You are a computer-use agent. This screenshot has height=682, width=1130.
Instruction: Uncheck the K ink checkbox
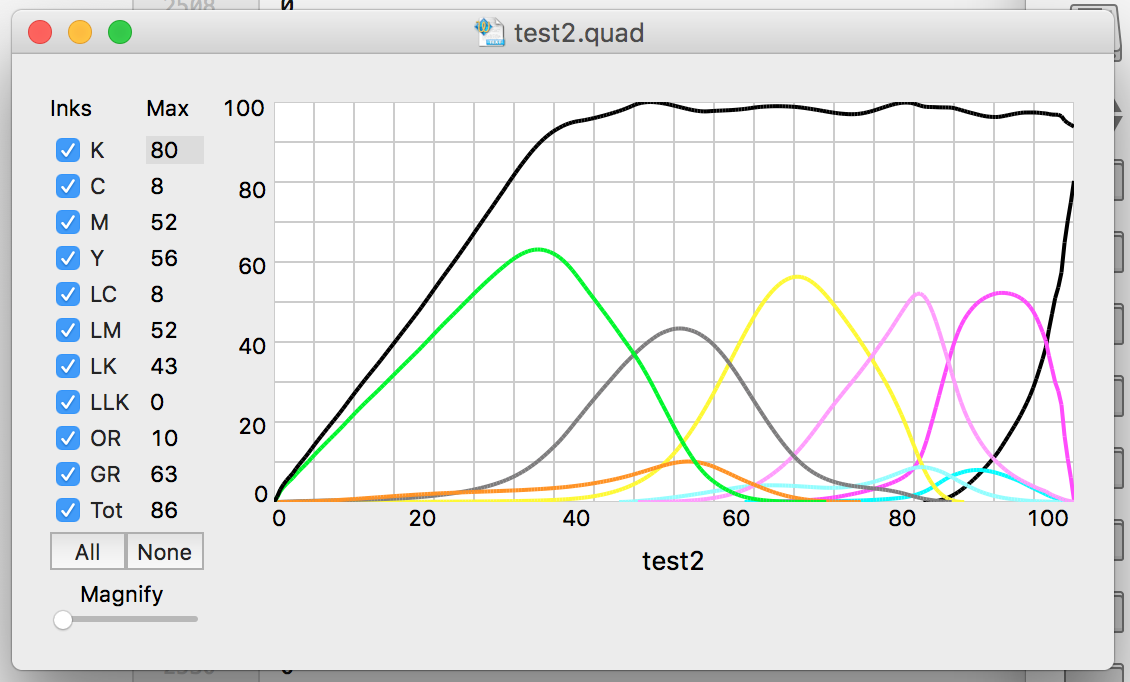[68, 150]
